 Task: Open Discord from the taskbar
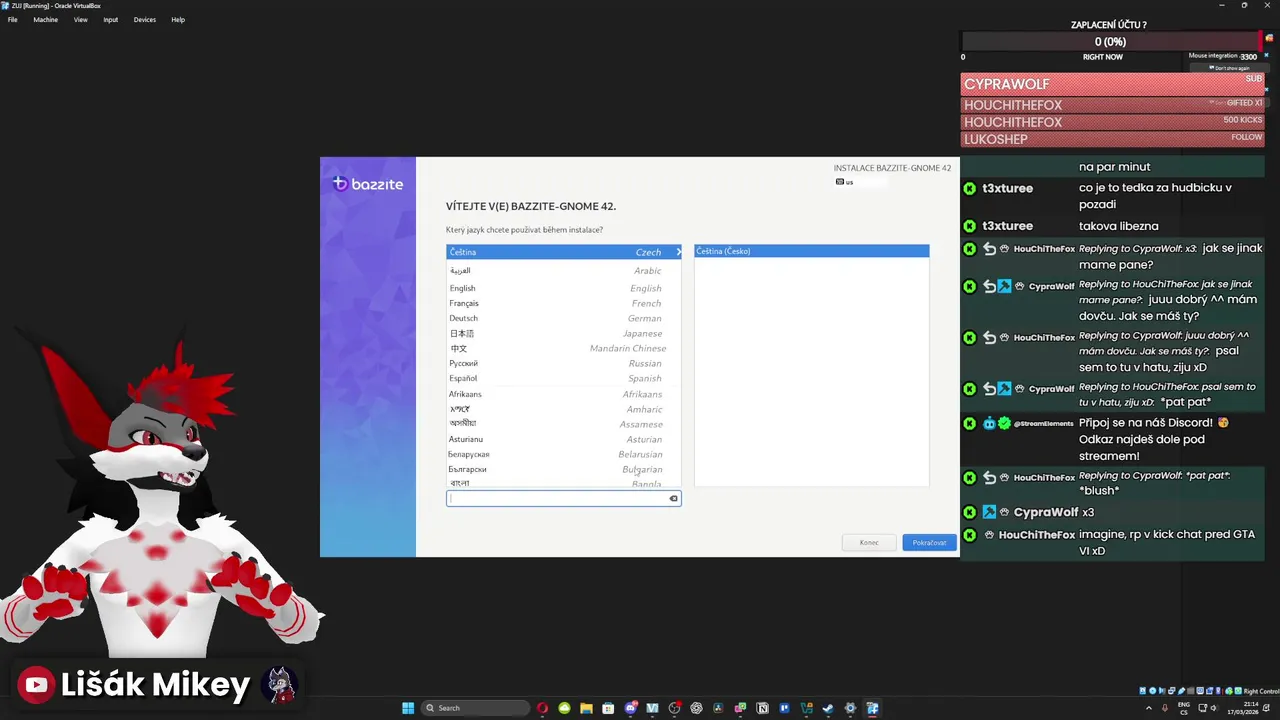[631, 708]
